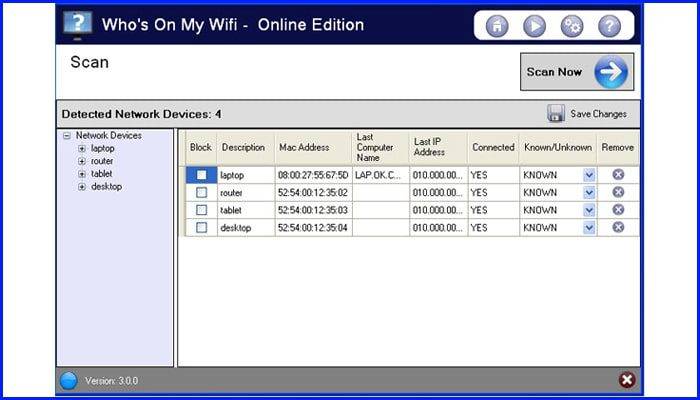Click the LAP.OK.C... computer name cell

click(x=380, y=175)
